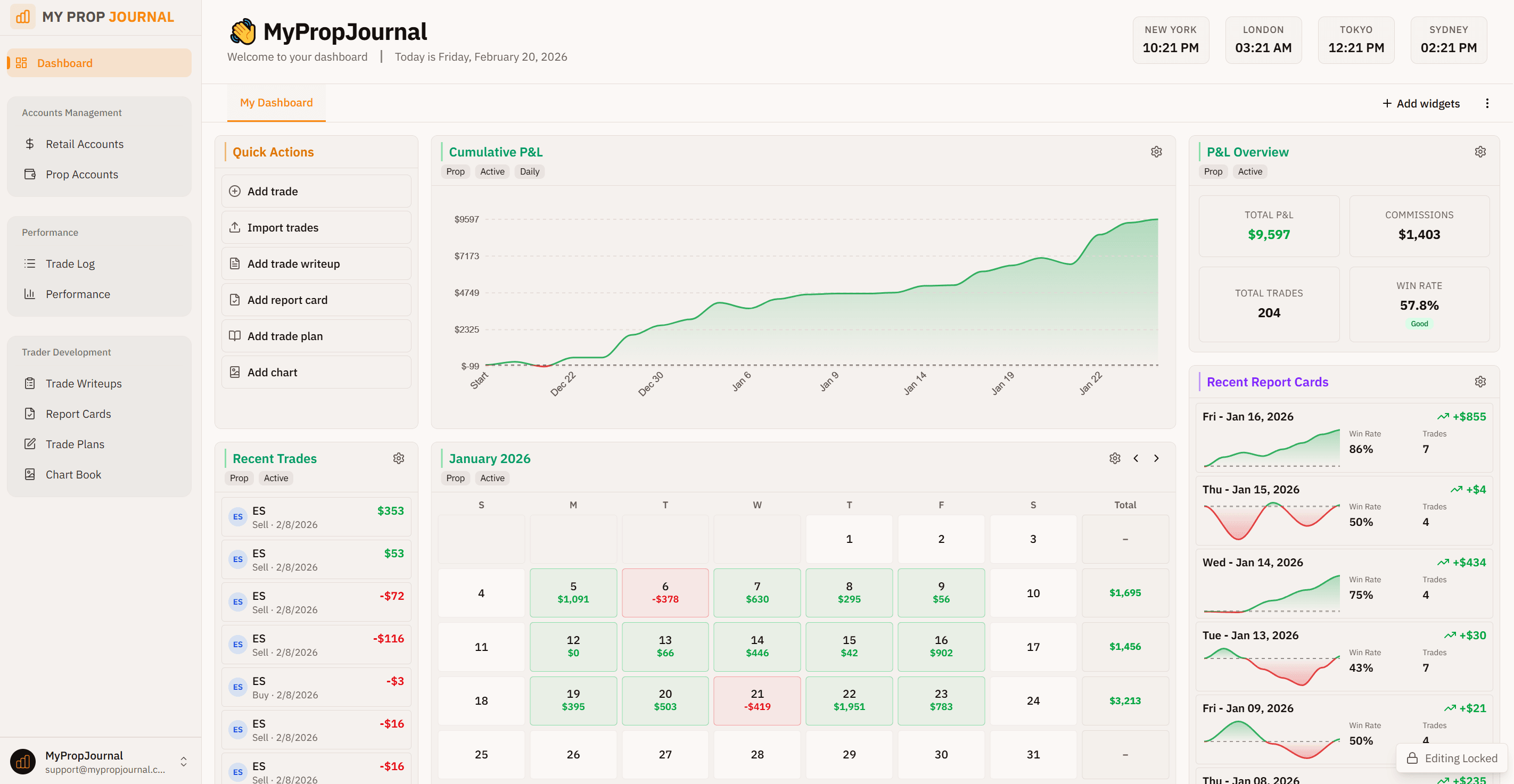This screenshot has height=784, width=1514.
Task: Click the Add trade quick action
Action: 316,191
